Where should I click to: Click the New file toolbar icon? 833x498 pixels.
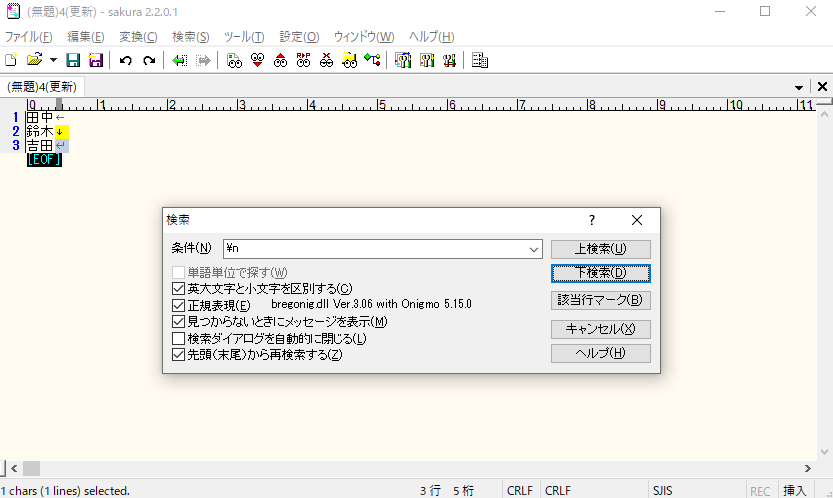click(11, 60)
